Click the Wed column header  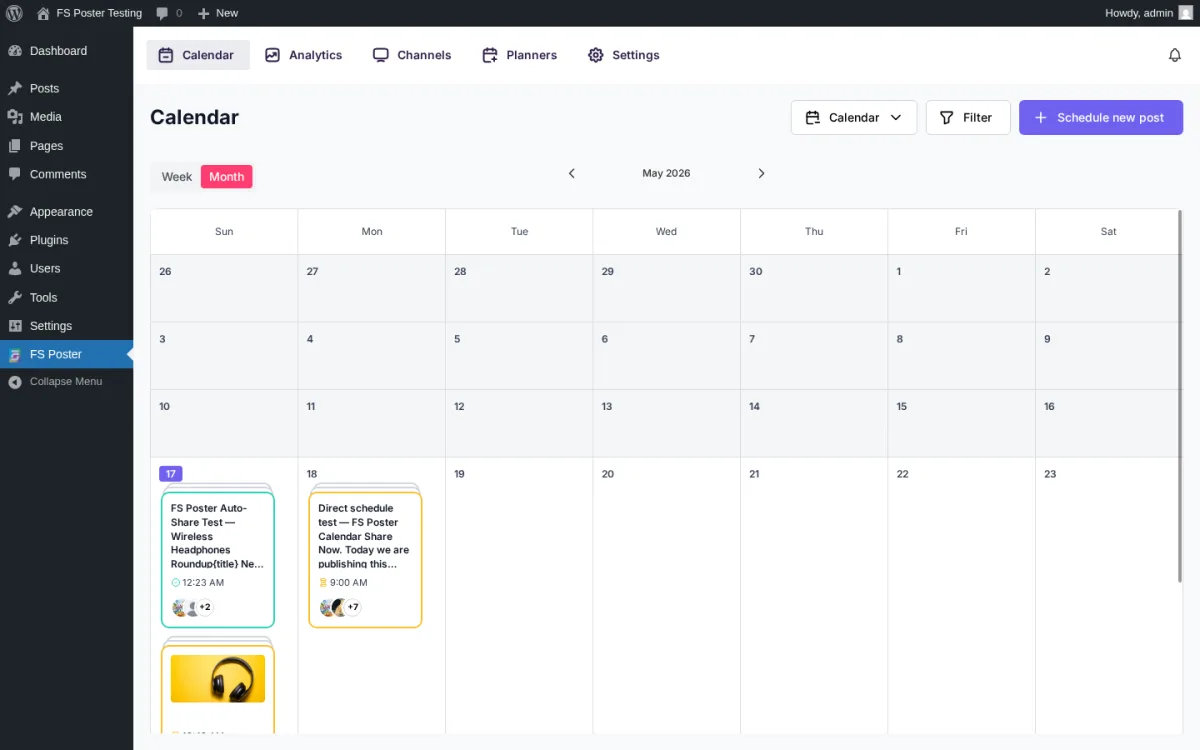tap(666, 231)
